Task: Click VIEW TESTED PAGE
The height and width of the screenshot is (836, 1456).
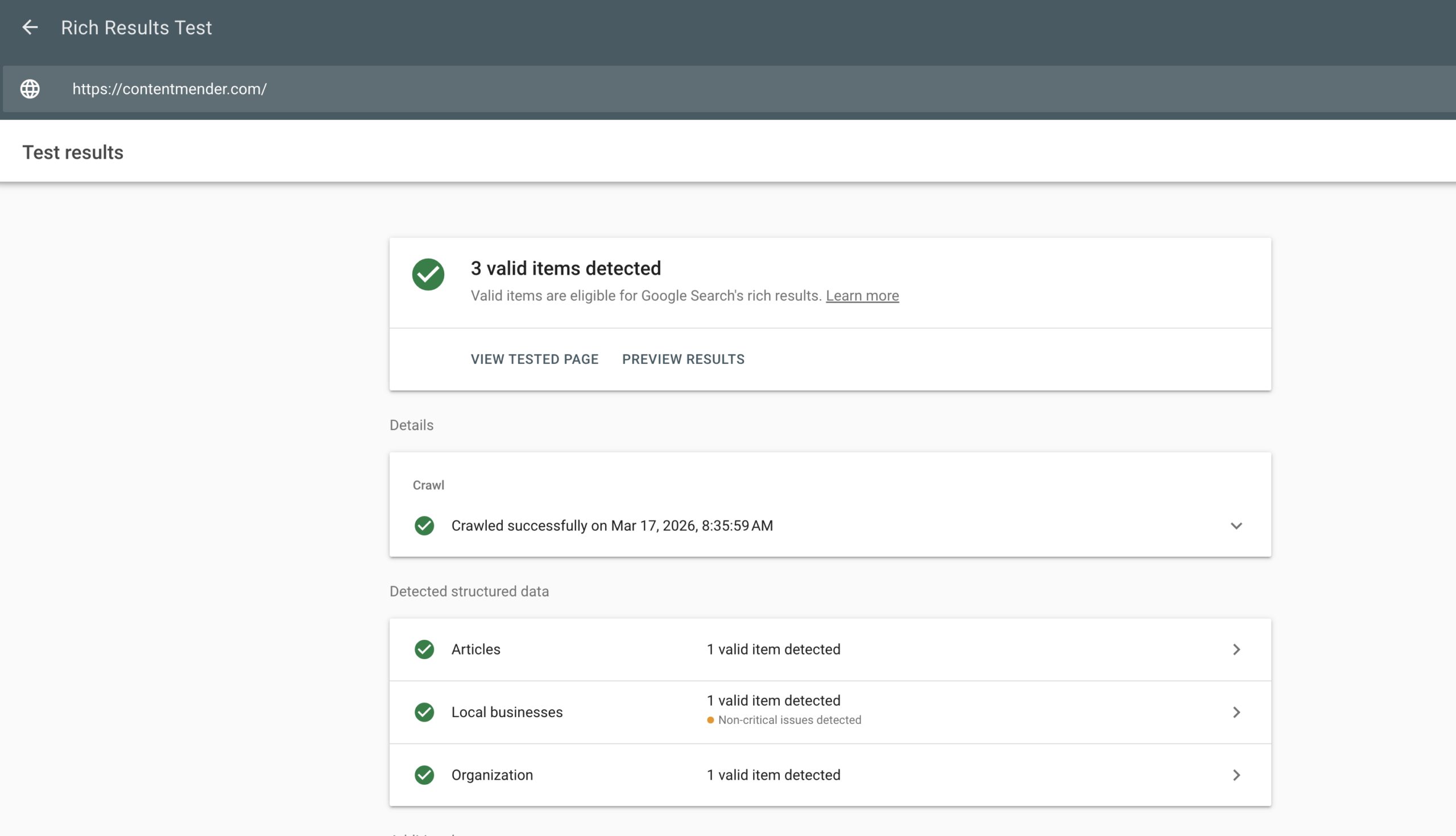Action: pos(534,359)
